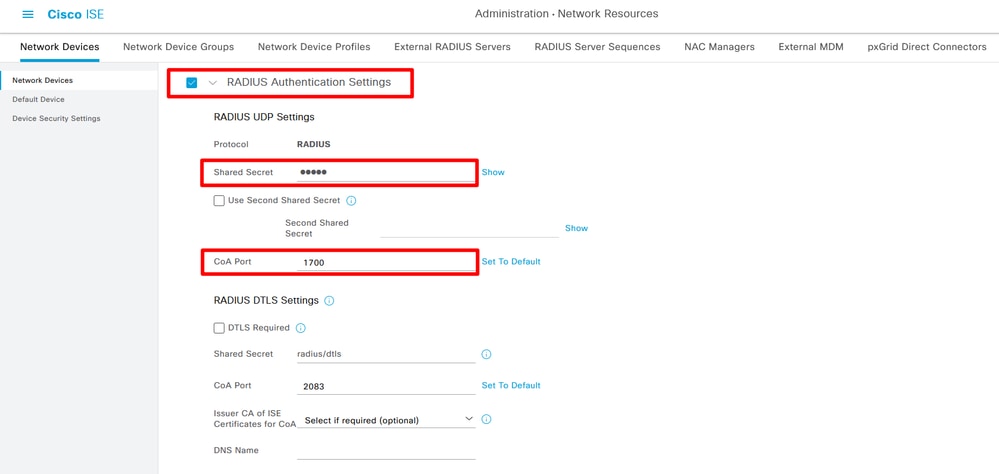Screen dimensions: 999x474
Task: Click the CoA Port field showing 1700
Action: (x=386, y=262)
